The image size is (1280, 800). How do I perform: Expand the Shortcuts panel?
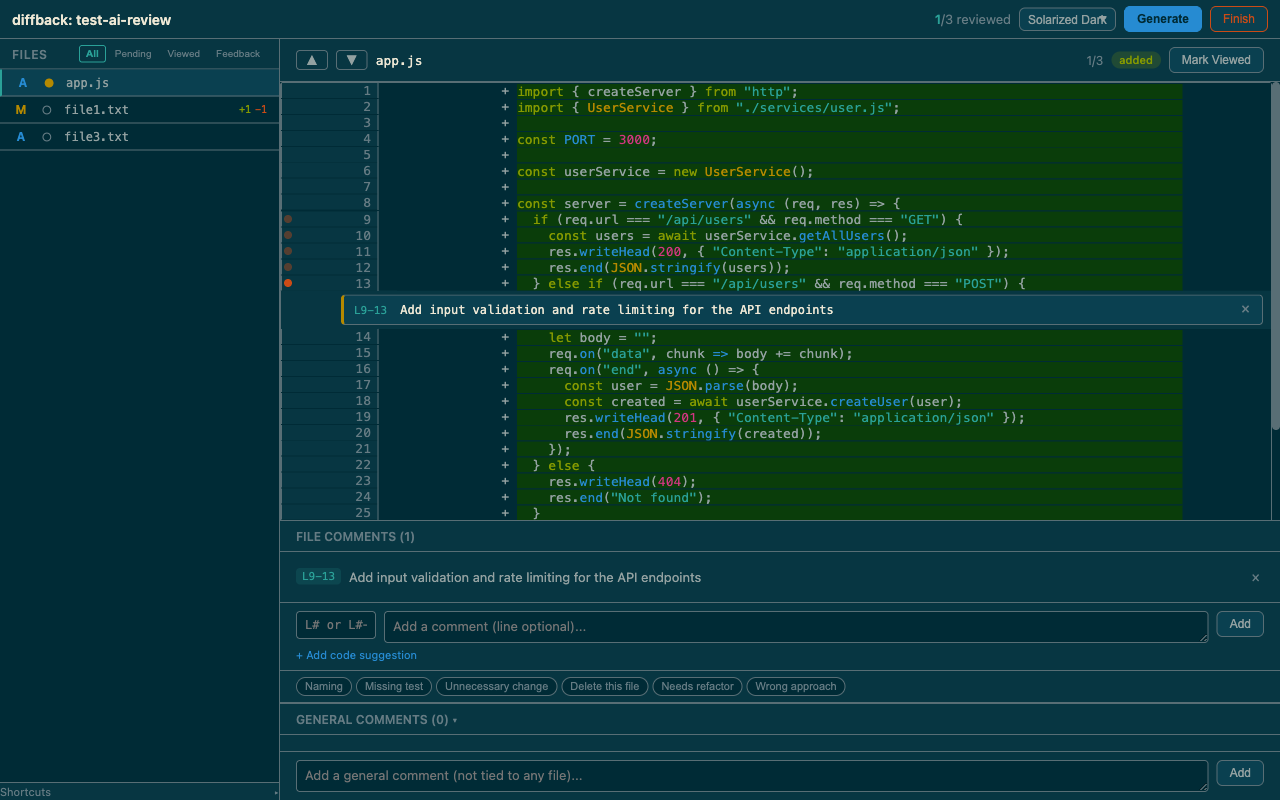pyautogui.click(x=25, y=792)
